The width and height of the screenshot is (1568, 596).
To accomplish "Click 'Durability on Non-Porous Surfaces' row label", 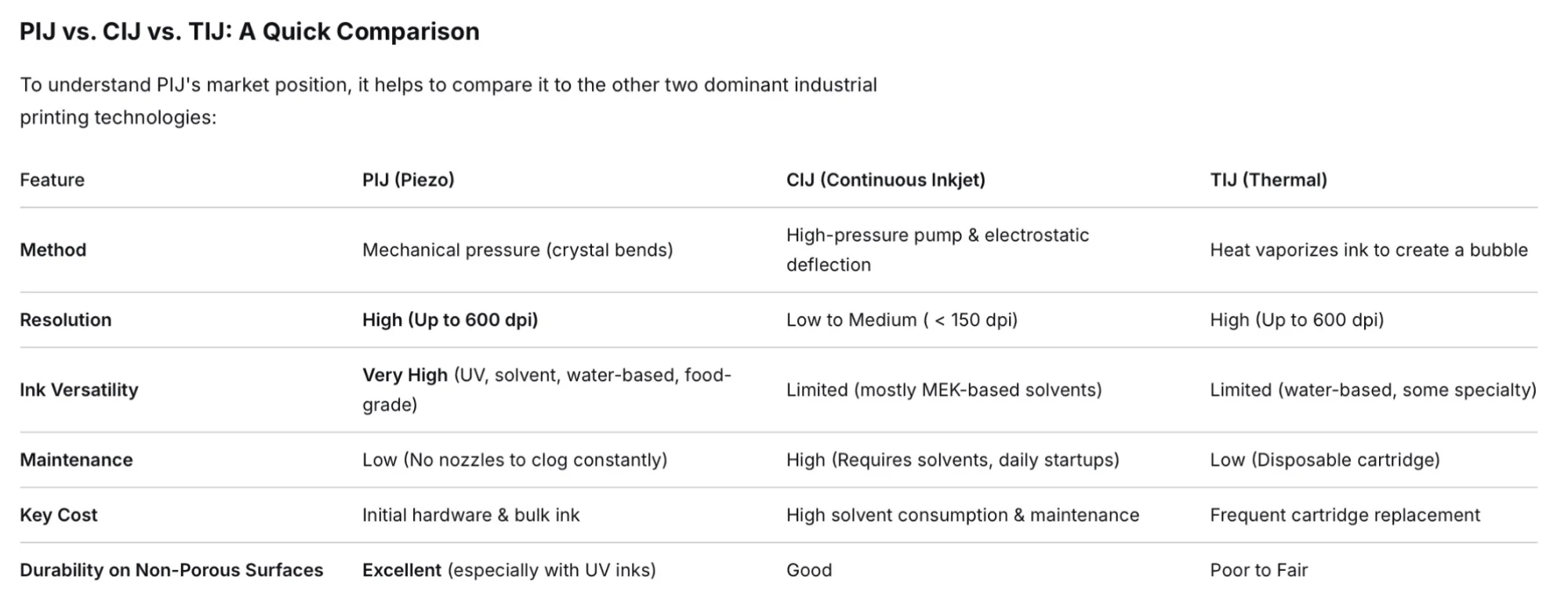I will [172, 570].
